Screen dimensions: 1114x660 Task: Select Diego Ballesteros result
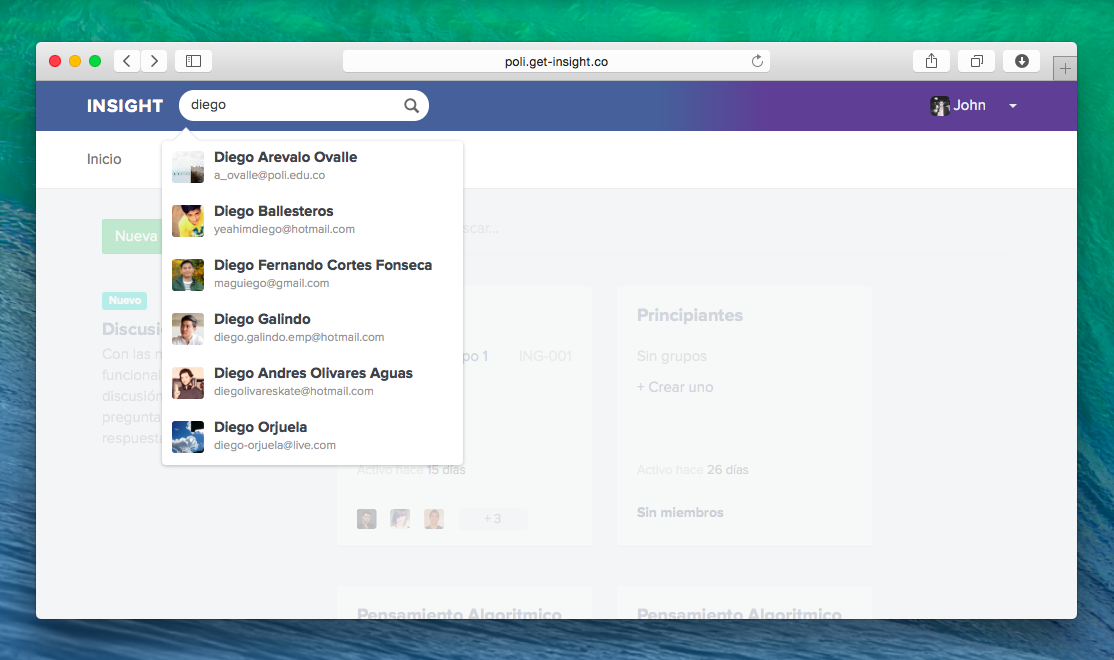coord(313,221)
